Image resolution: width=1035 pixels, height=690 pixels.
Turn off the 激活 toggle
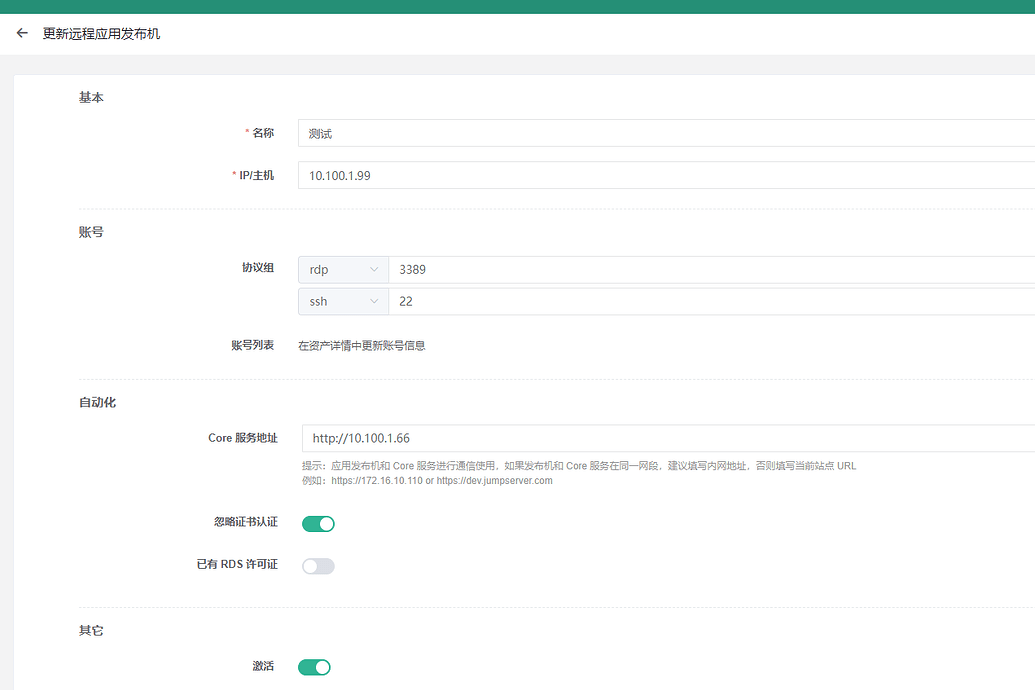coord(314,667)
